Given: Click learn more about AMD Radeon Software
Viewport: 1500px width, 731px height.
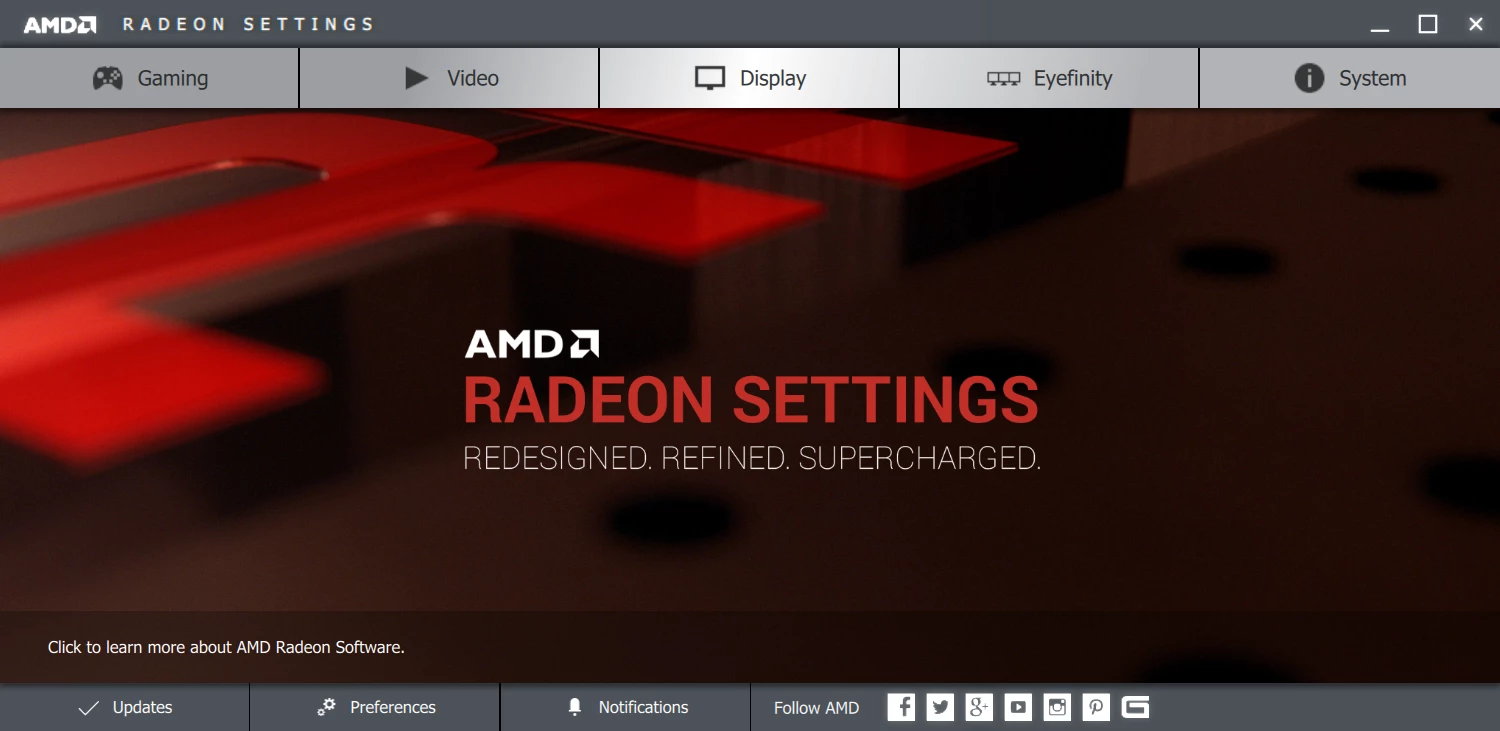Looking at the screenshot, I should [x=226, y=647].
